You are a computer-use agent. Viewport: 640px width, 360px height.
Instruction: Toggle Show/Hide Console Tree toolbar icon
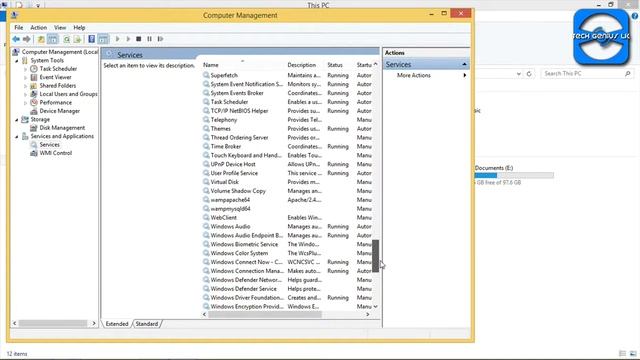coord(53,39)
